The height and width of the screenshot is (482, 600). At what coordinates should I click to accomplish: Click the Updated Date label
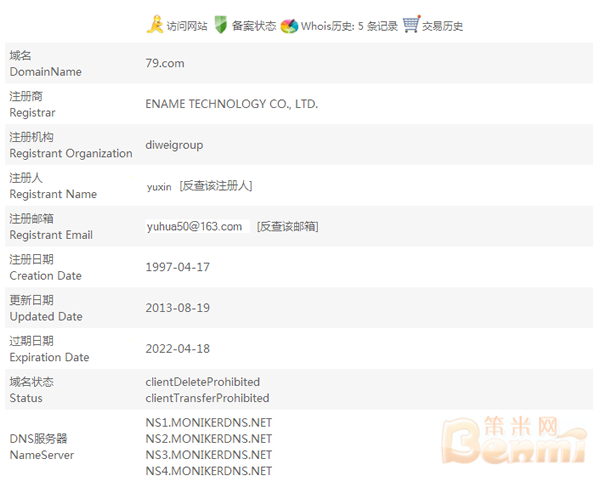coord(46,317)
